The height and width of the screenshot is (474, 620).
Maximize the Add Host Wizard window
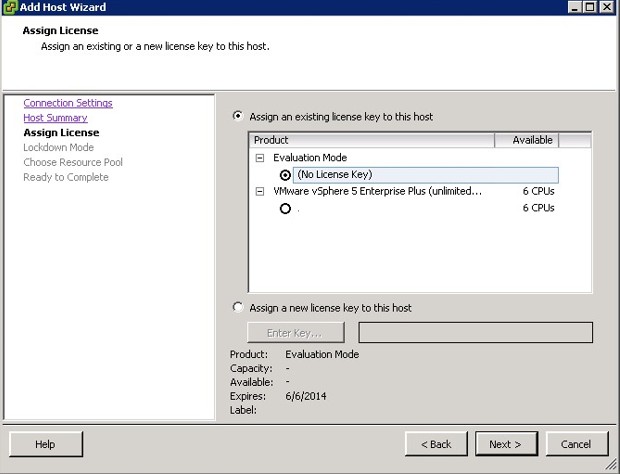click(x=591, y=7)
